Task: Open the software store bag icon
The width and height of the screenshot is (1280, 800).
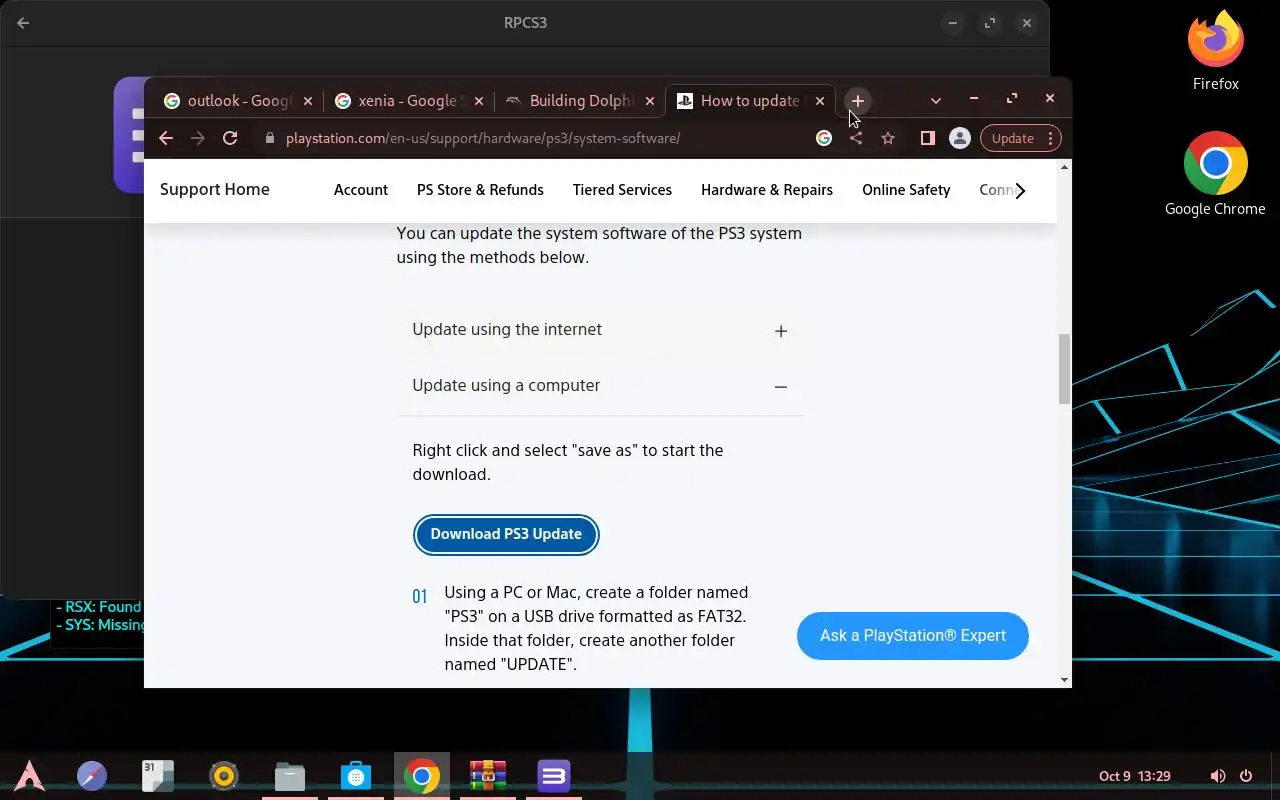Action: click(x=356, y=776)
